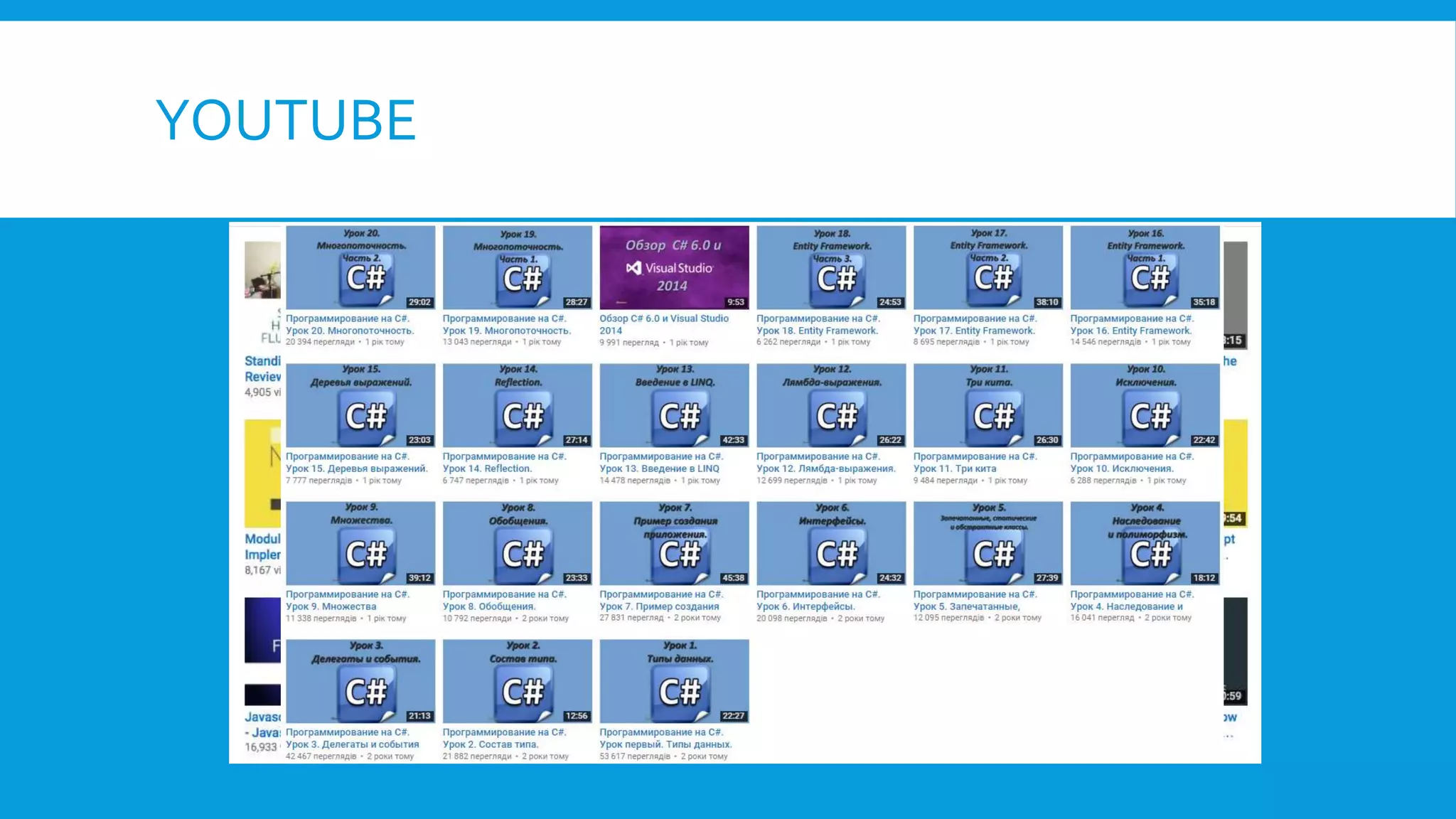Open the Урок 17 Entity Framework thumbnail
The height and width of the screenshot is (819, 1456).
988,267
